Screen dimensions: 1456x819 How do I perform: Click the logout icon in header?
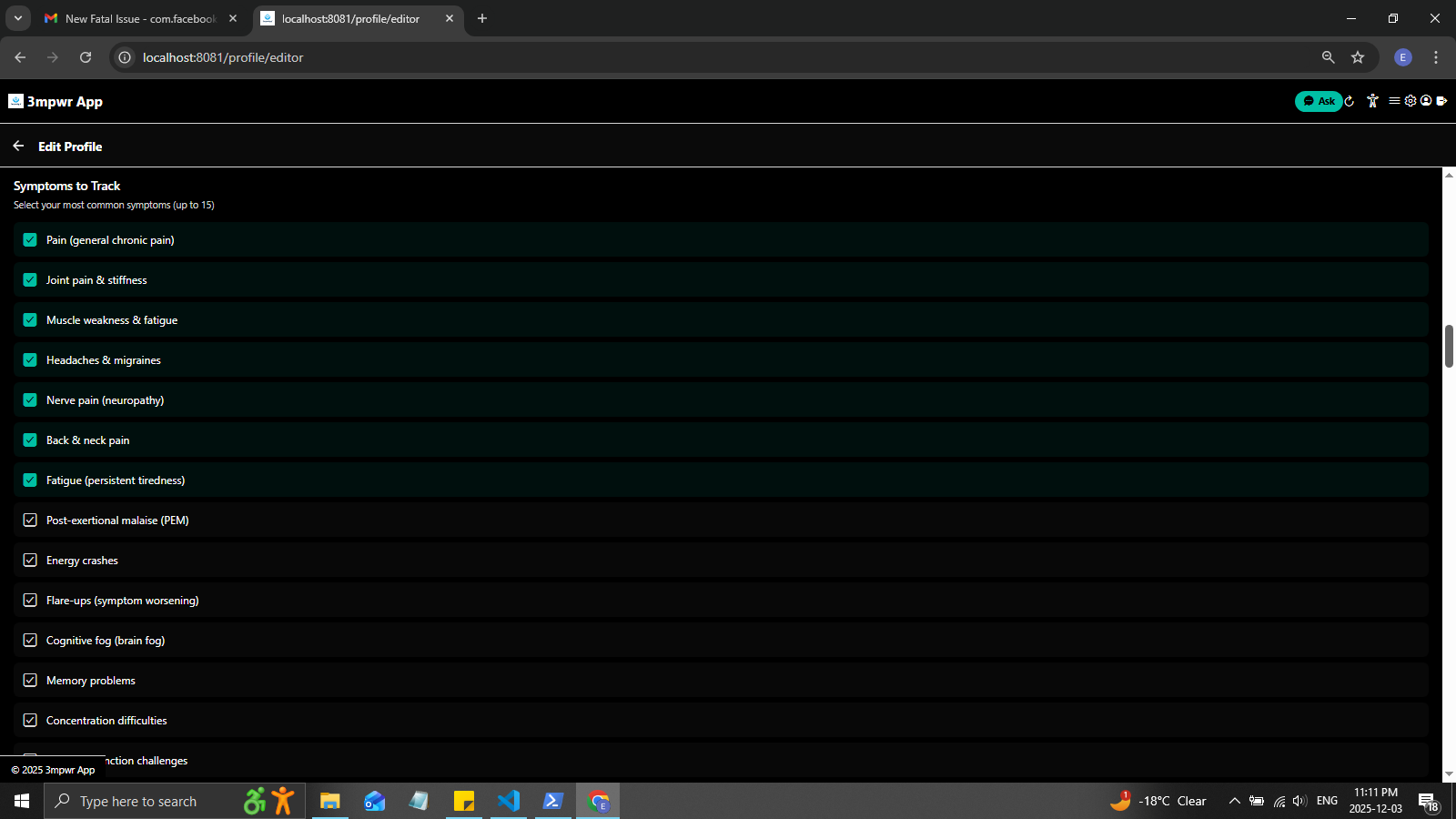point(1441,101)
